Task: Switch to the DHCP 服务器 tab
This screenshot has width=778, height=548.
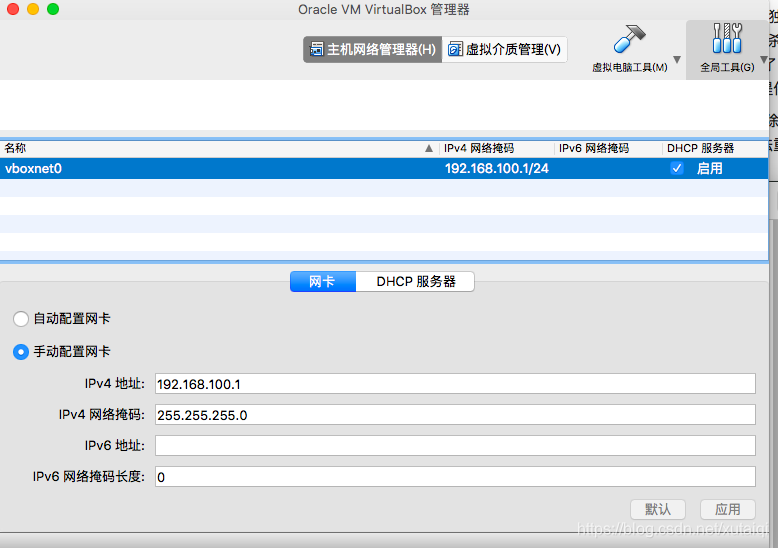Action: coord(415,281)
